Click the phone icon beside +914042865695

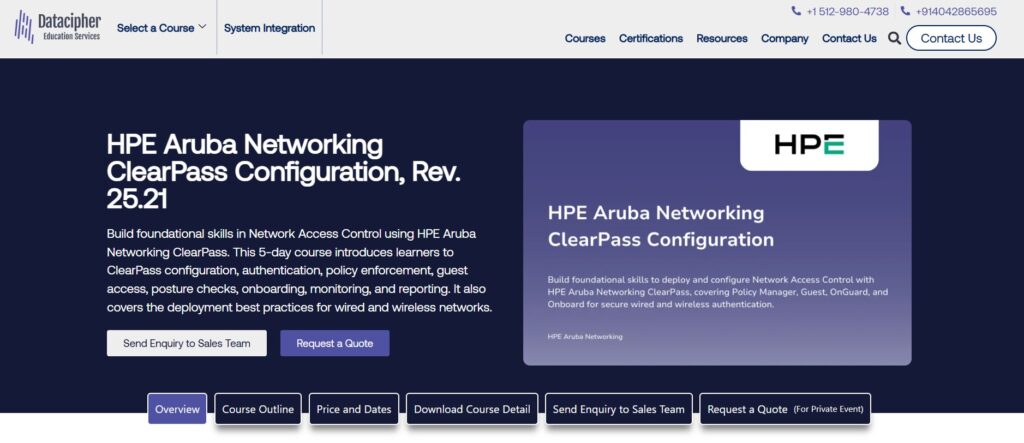(905, 11)
